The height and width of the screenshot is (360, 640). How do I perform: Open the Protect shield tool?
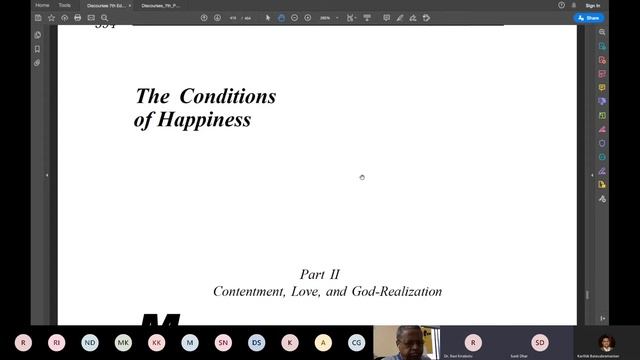point(602,143)
